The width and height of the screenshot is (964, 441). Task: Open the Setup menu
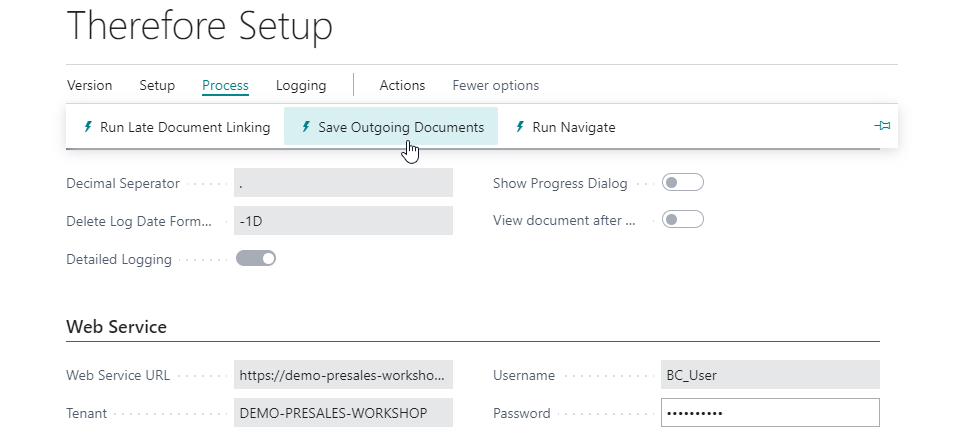pos(157,85)
